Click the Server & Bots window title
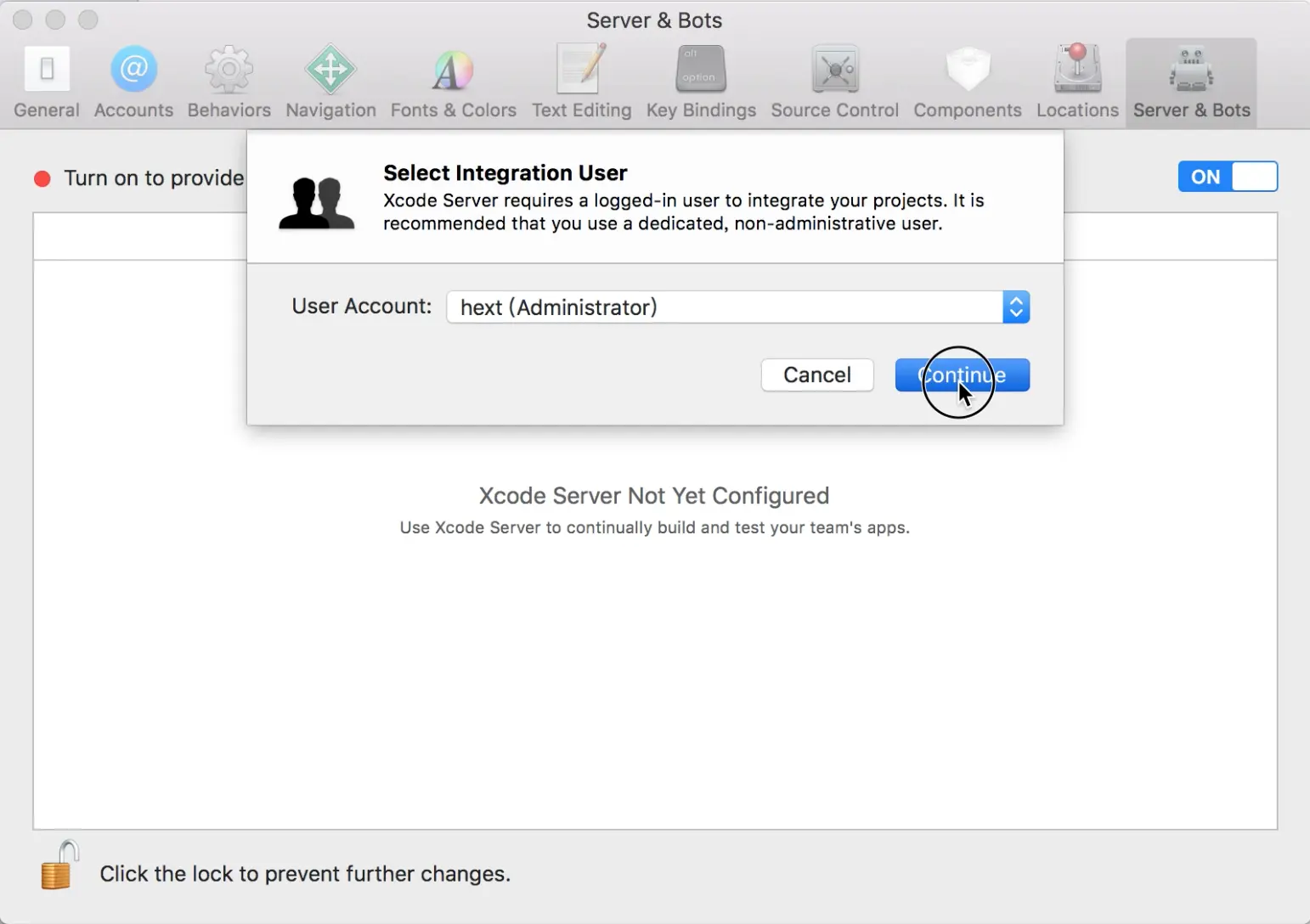 tap(654, 20)
